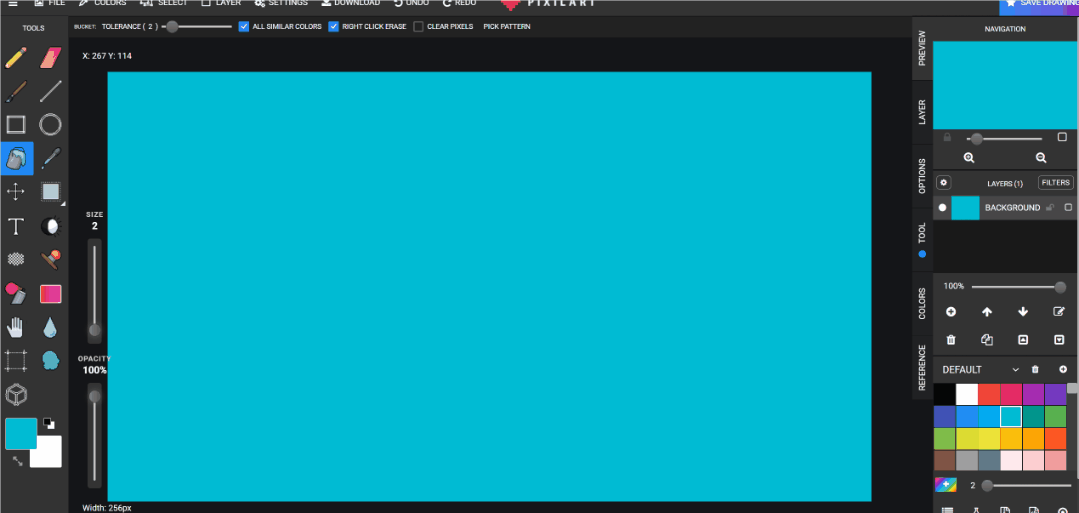Adjust the bucket Tolerance slider
This screenshot has width=1079, height=513.
[198, 26]
